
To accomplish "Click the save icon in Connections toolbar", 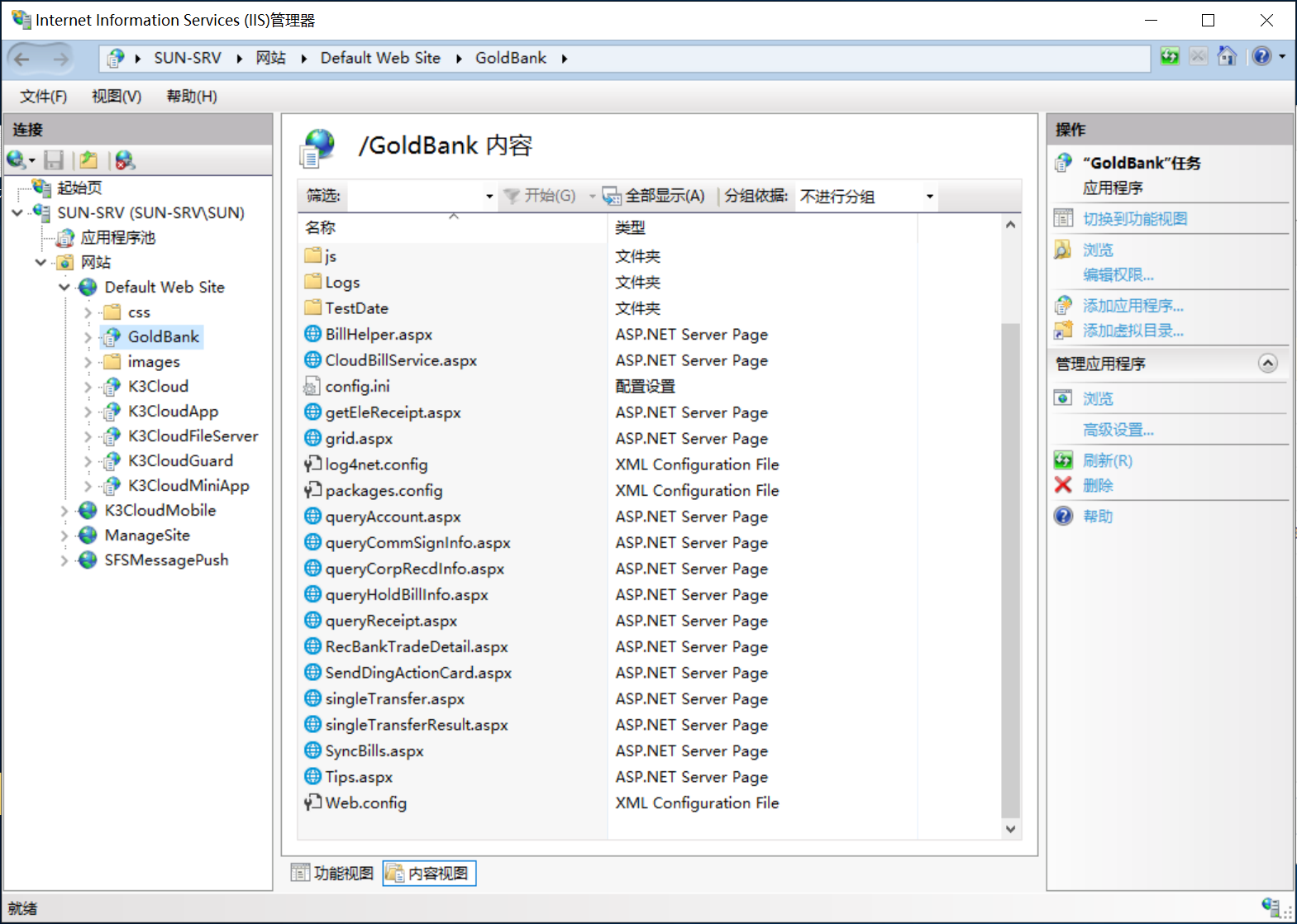I will [x=54, y=160].
